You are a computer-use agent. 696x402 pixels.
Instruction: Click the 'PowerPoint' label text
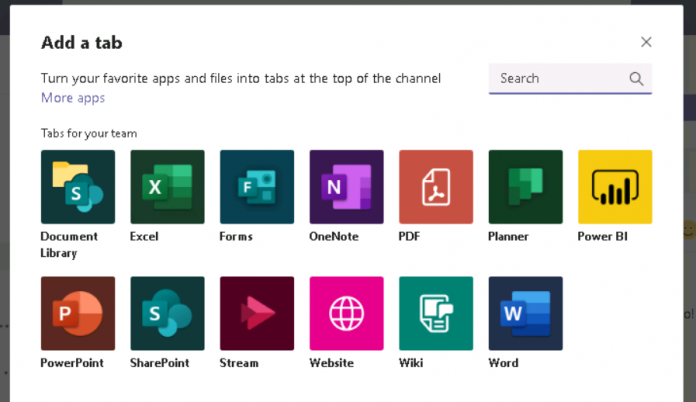(72, 363)
